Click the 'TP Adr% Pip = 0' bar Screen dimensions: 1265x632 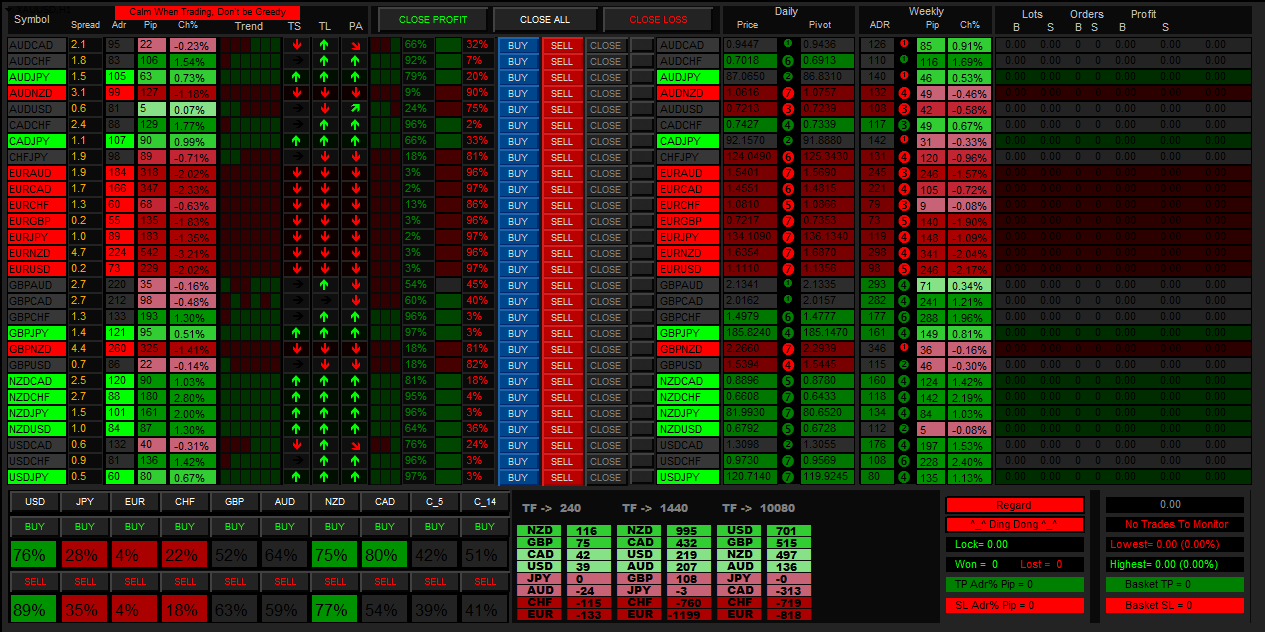(1014, 585)
